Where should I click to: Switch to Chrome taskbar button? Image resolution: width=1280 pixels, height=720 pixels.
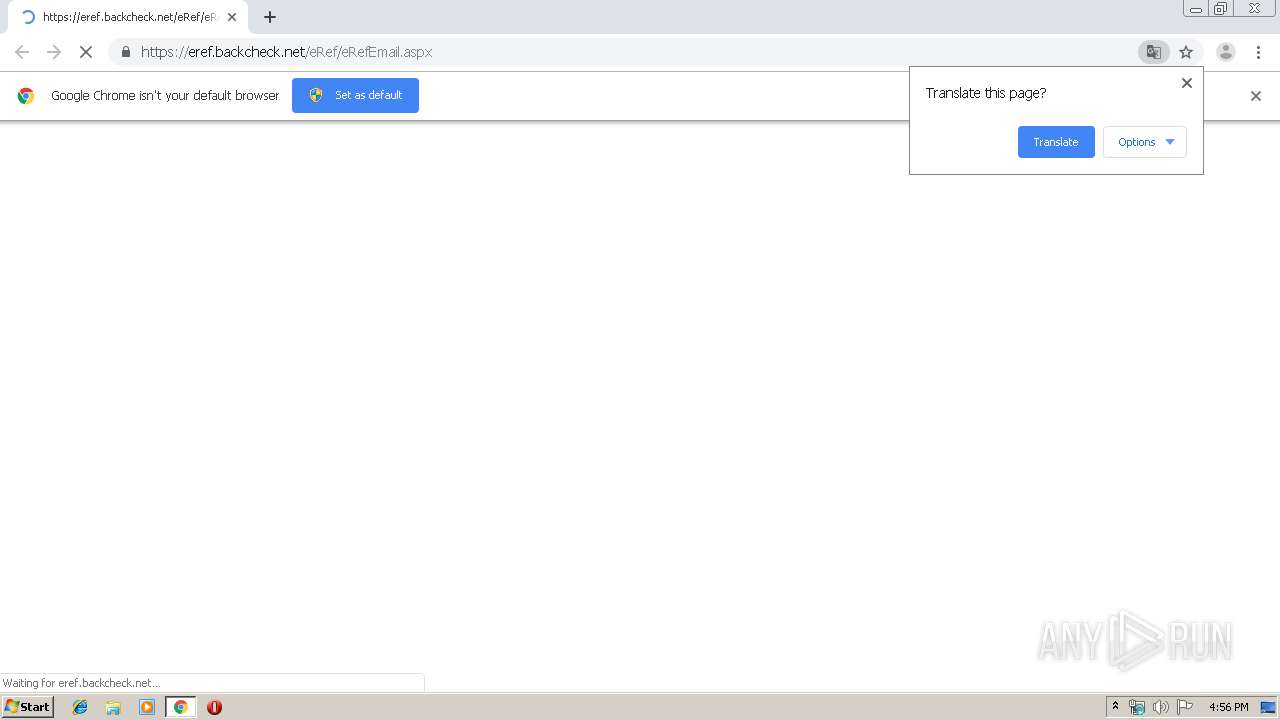click(x=180, y=707)
